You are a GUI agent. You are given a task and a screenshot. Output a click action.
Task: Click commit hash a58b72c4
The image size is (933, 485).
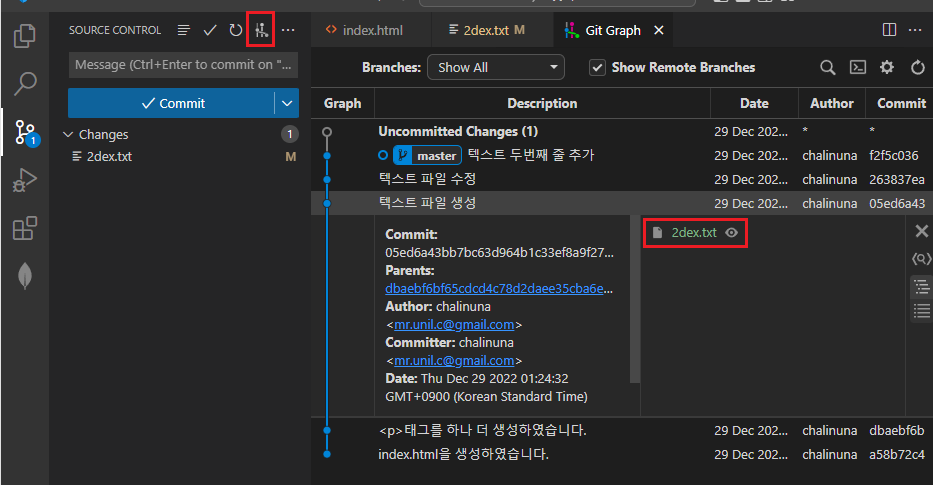[x=897, y=454]
